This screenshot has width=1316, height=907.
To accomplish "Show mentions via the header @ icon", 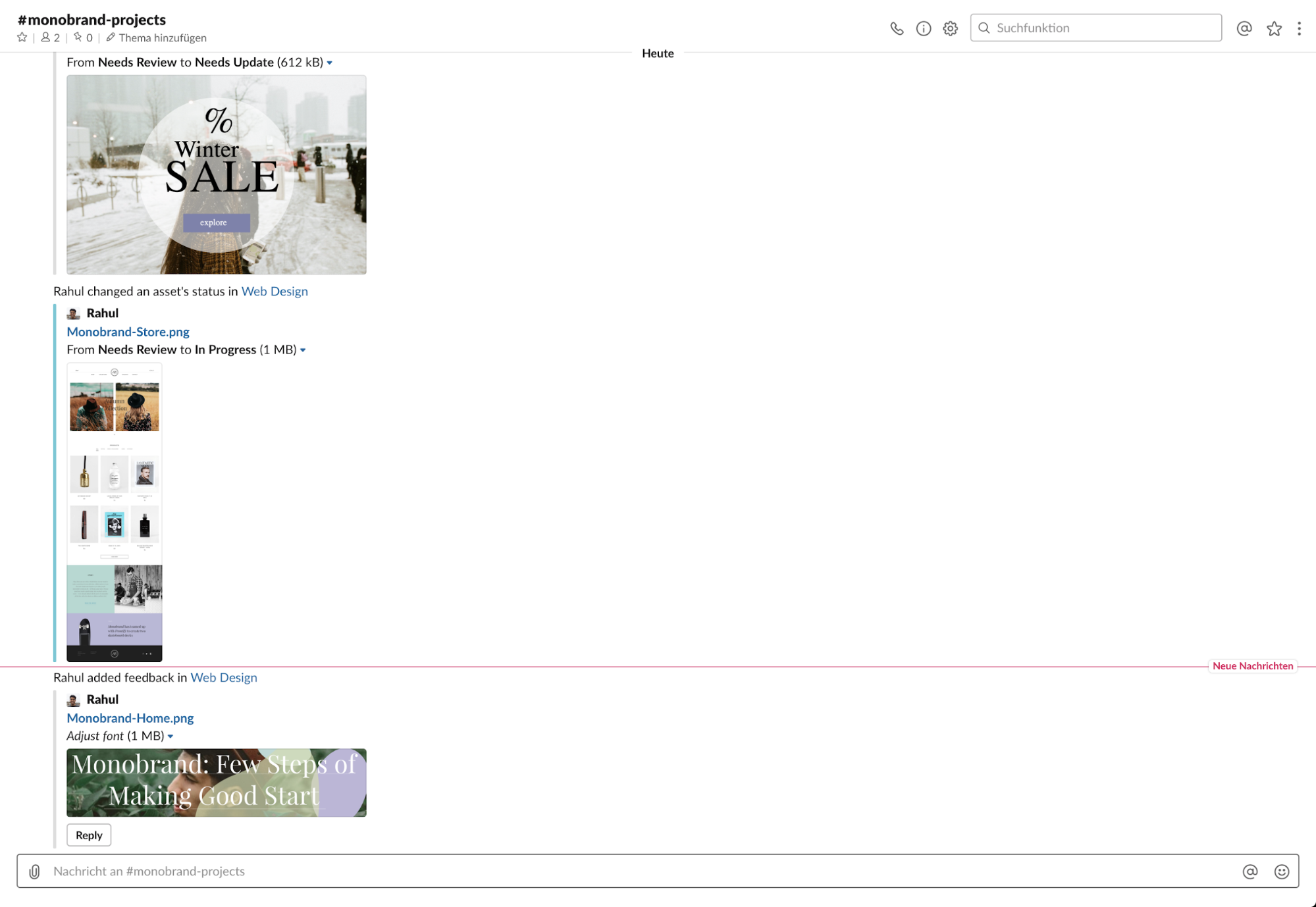I will point(1244,28).
